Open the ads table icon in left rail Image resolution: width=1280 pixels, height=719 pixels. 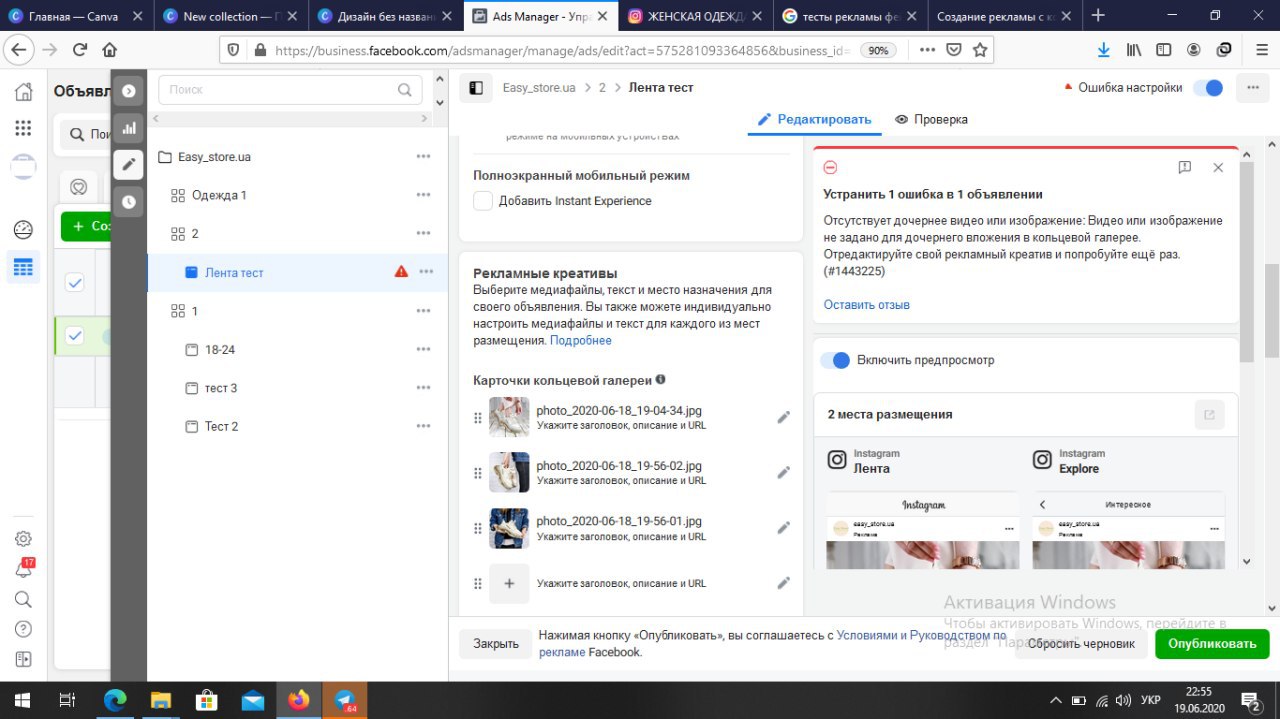pyautogui.click(x=23, y=267)
